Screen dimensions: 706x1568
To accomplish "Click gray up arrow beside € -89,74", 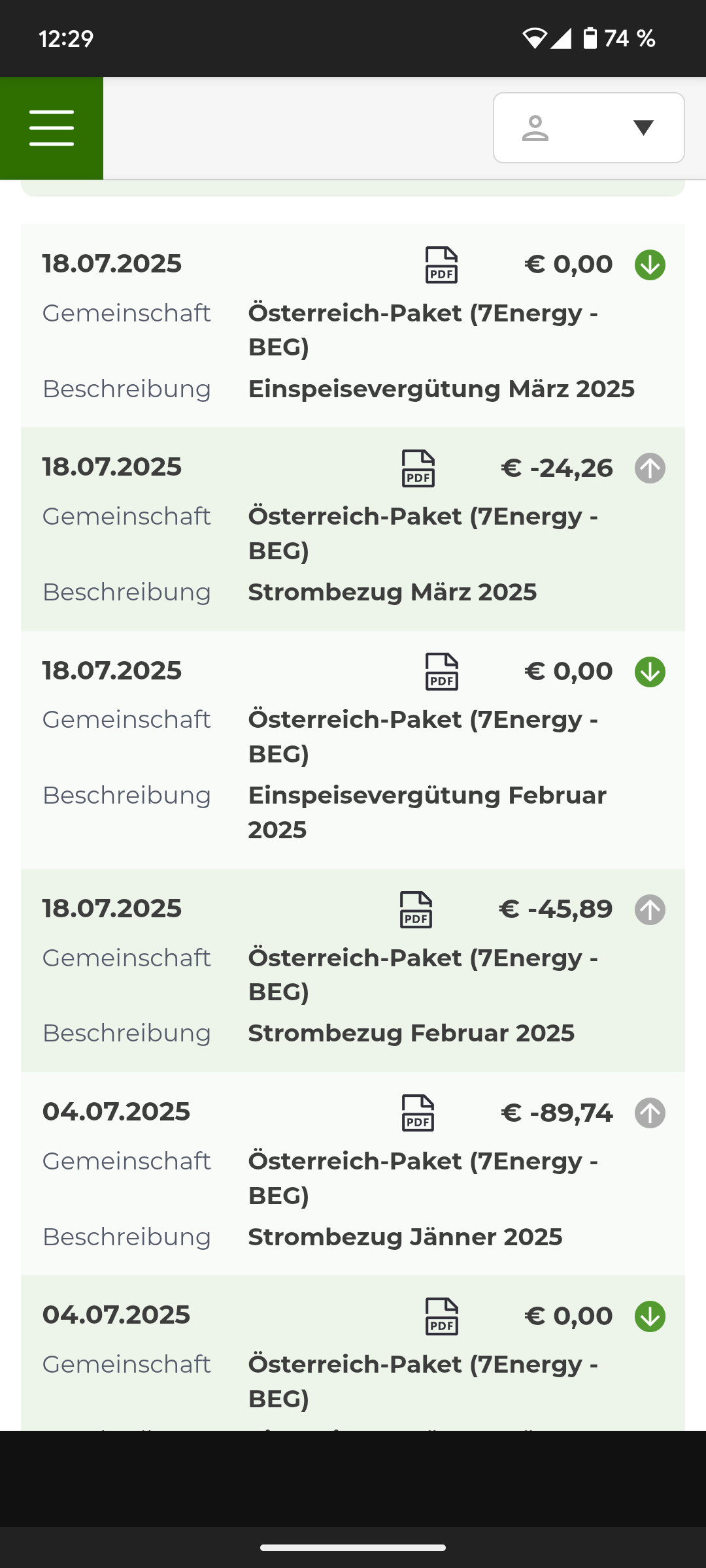I will coord(650,1113).
